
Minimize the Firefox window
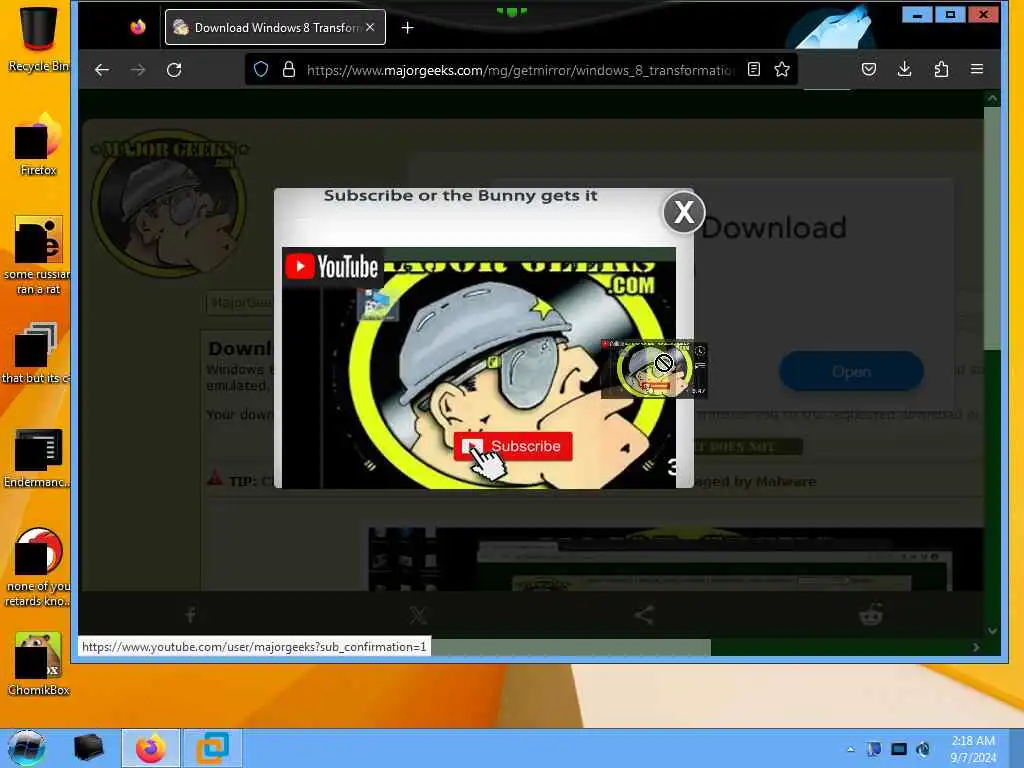[x=918, y=14]
